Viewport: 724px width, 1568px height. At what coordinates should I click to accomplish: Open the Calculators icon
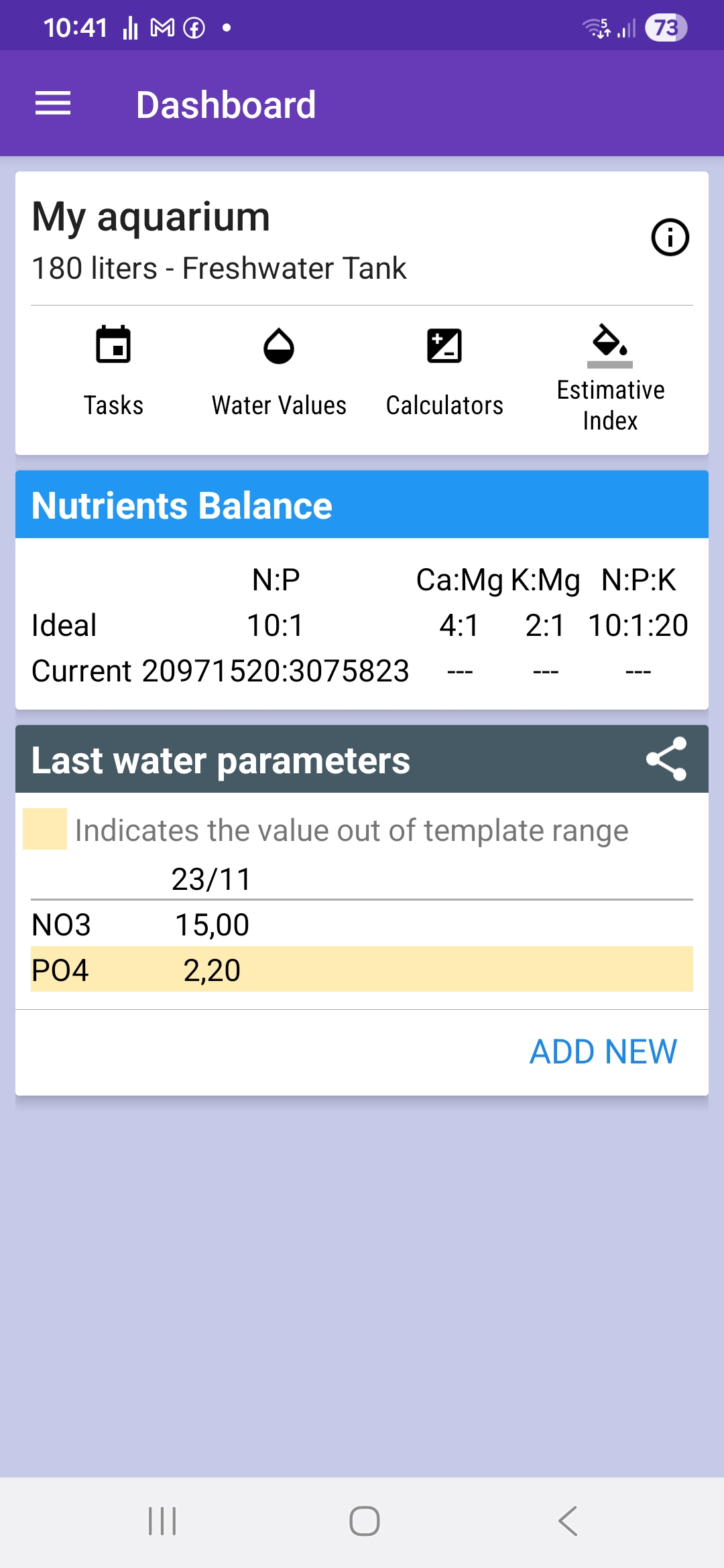(444, 346)
